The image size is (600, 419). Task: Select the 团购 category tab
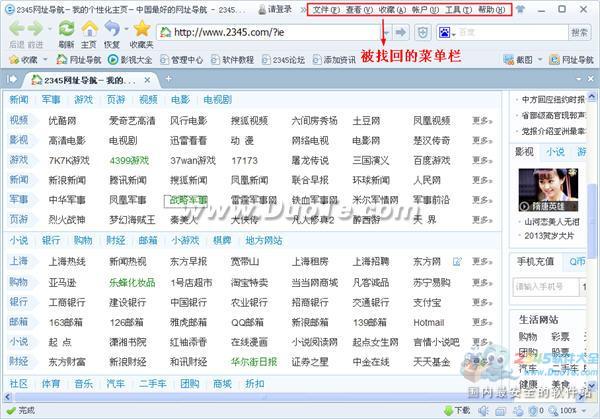(x=189, y=383)
